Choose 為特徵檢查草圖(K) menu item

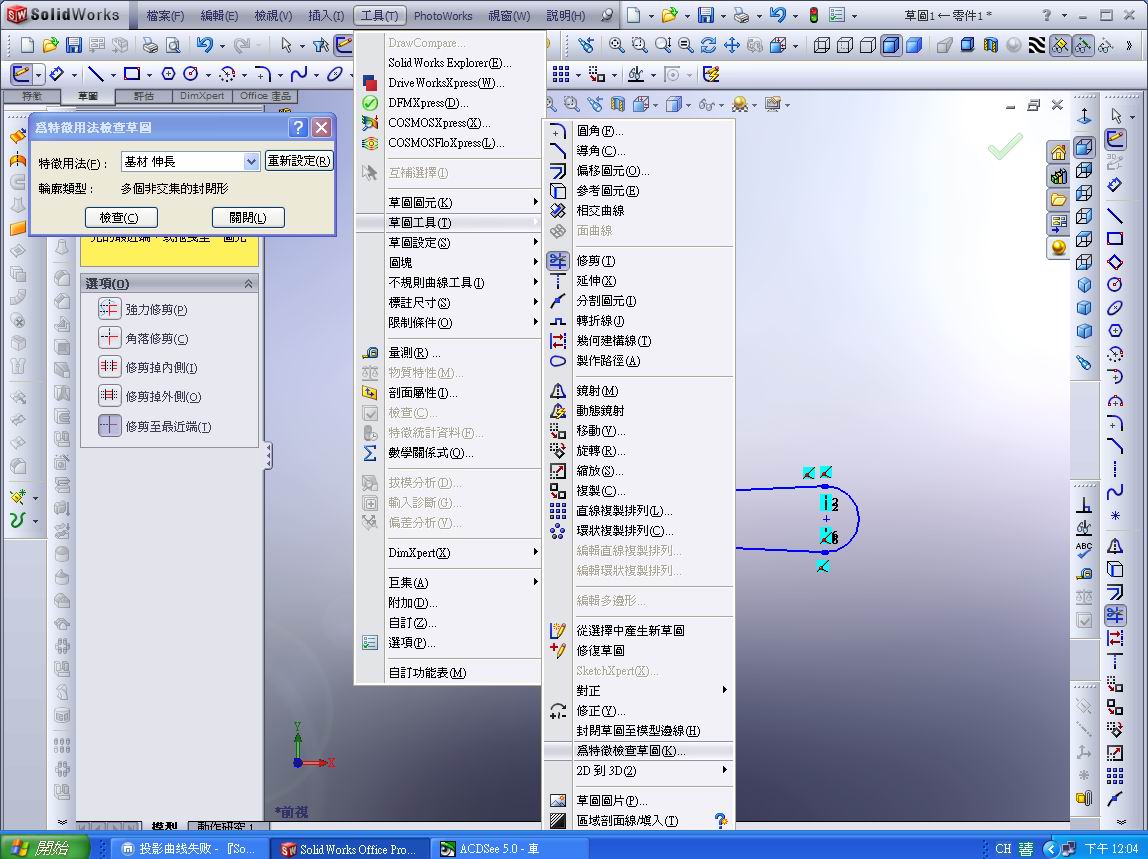pyautogui.click(x=638, y=751)
